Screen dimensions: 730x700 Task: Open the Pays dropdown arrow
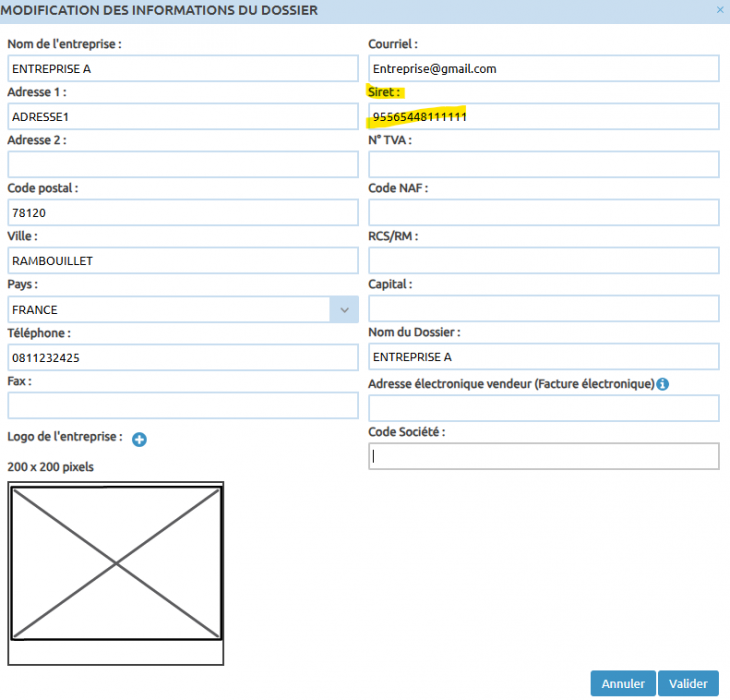(344, 310)
